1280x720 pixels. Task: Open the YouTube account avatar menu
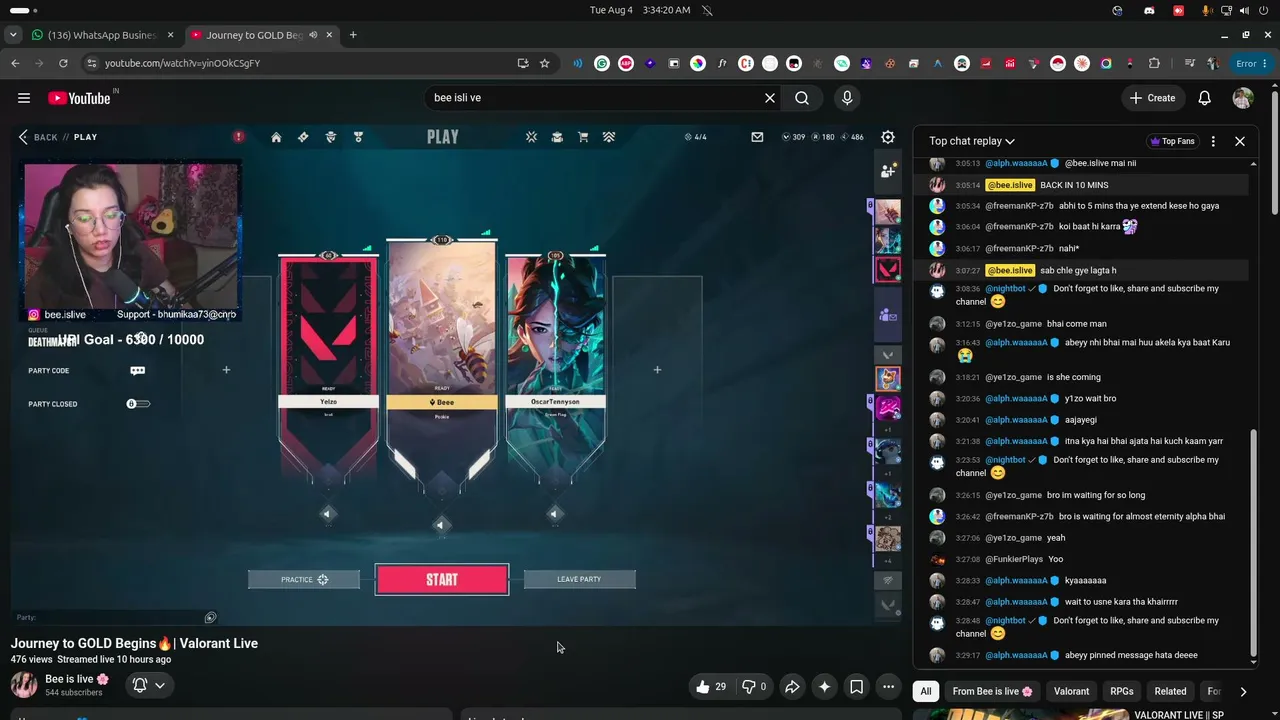1243,98
